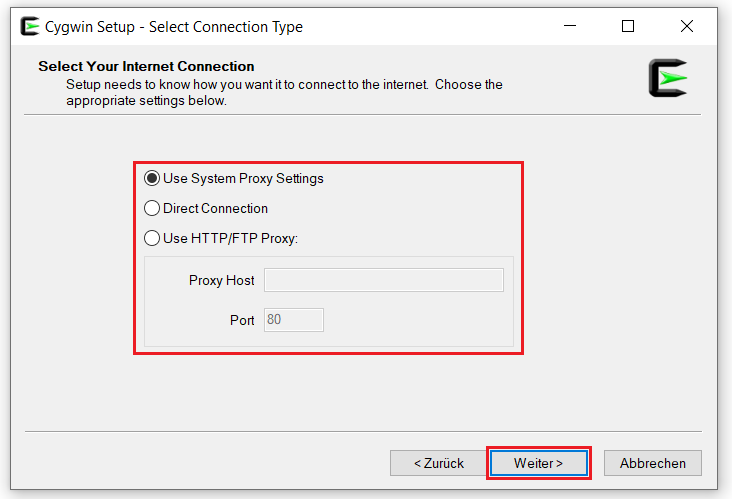Click the 'Setup needs to know' description text
732x499 pixels.
coord(284,85)
